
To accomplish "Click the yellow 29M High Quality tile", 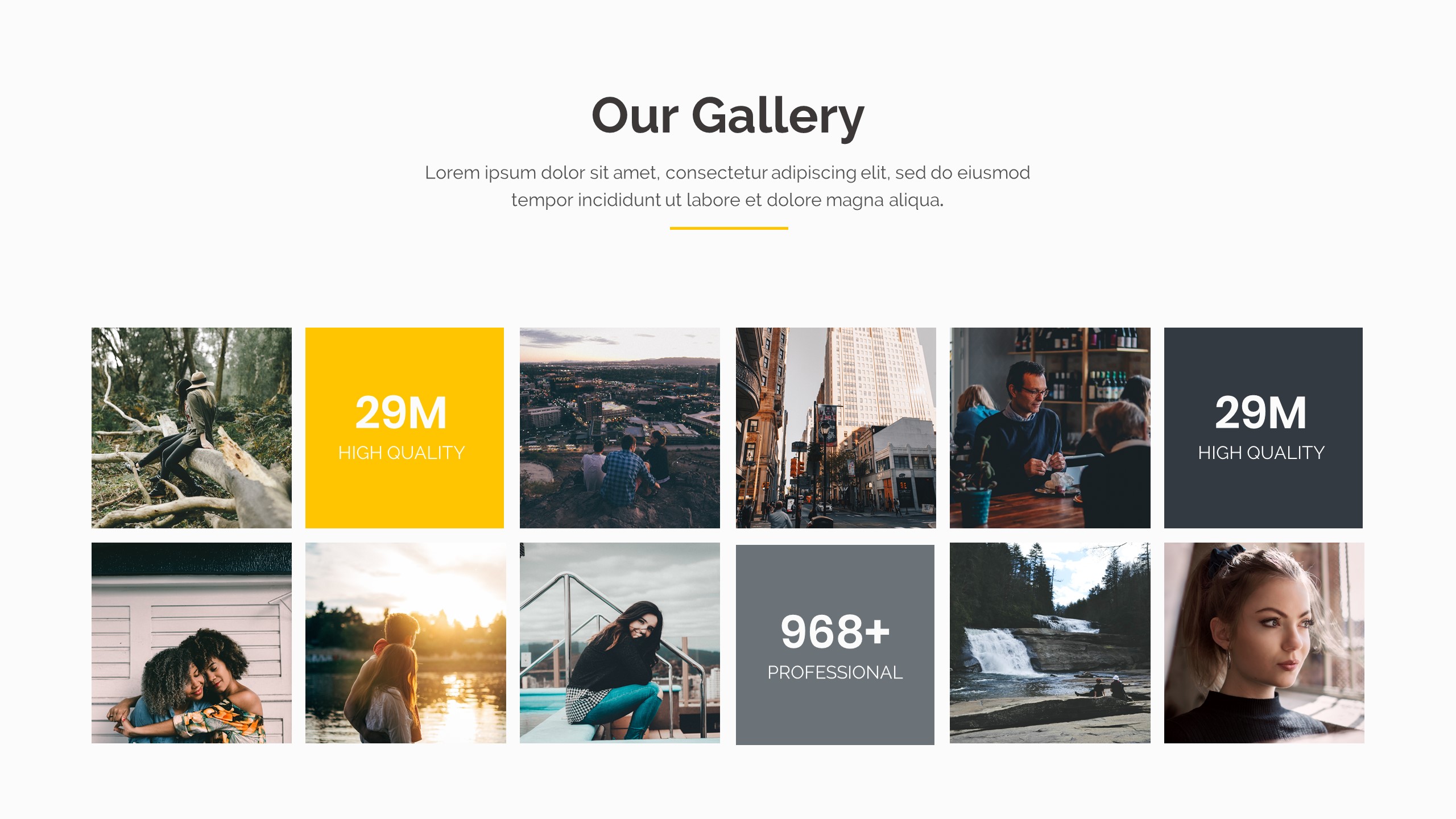I will 404,428.
